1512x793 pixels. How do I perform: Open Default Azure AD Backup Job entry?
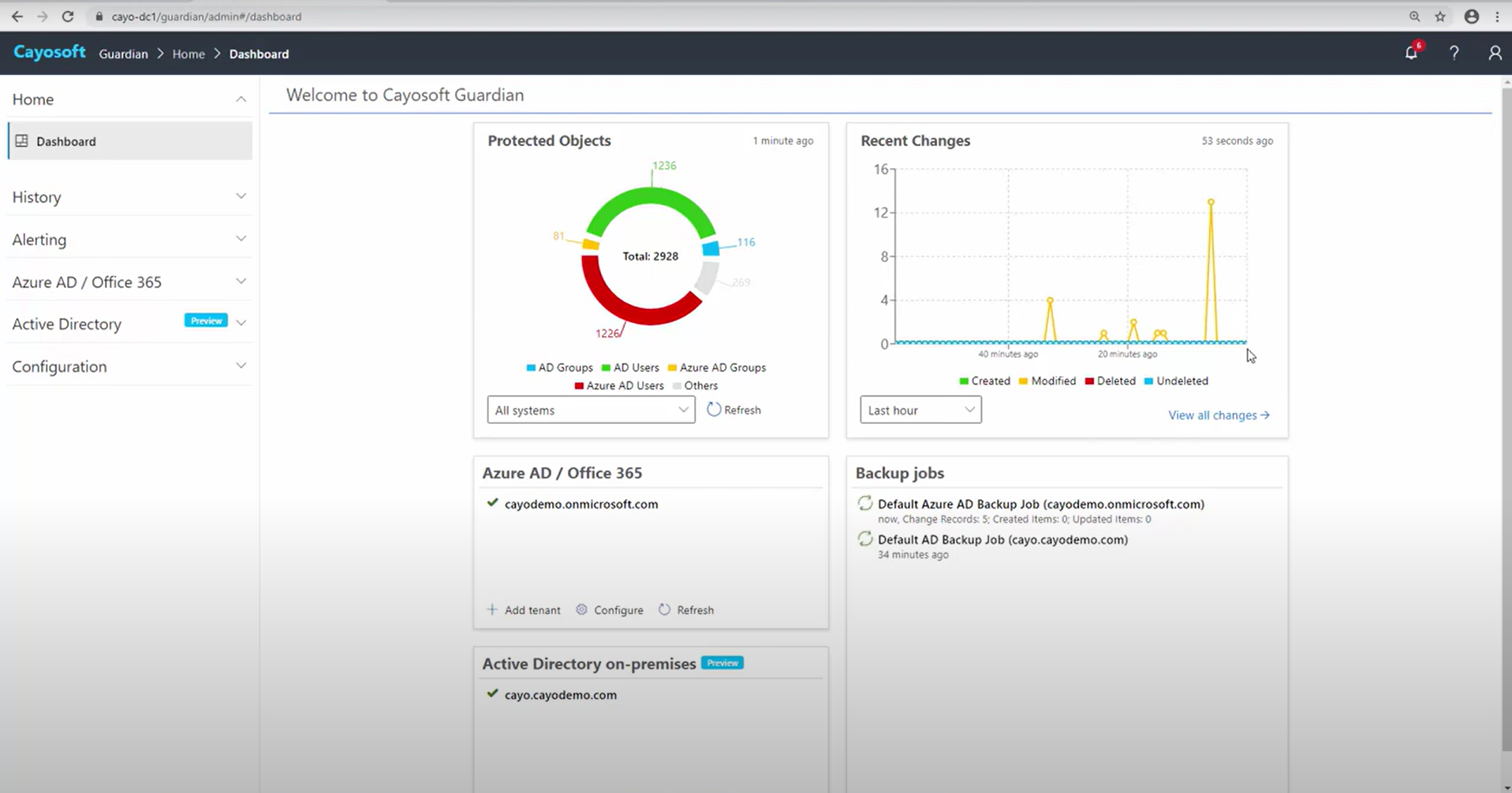coord(1040,504)
